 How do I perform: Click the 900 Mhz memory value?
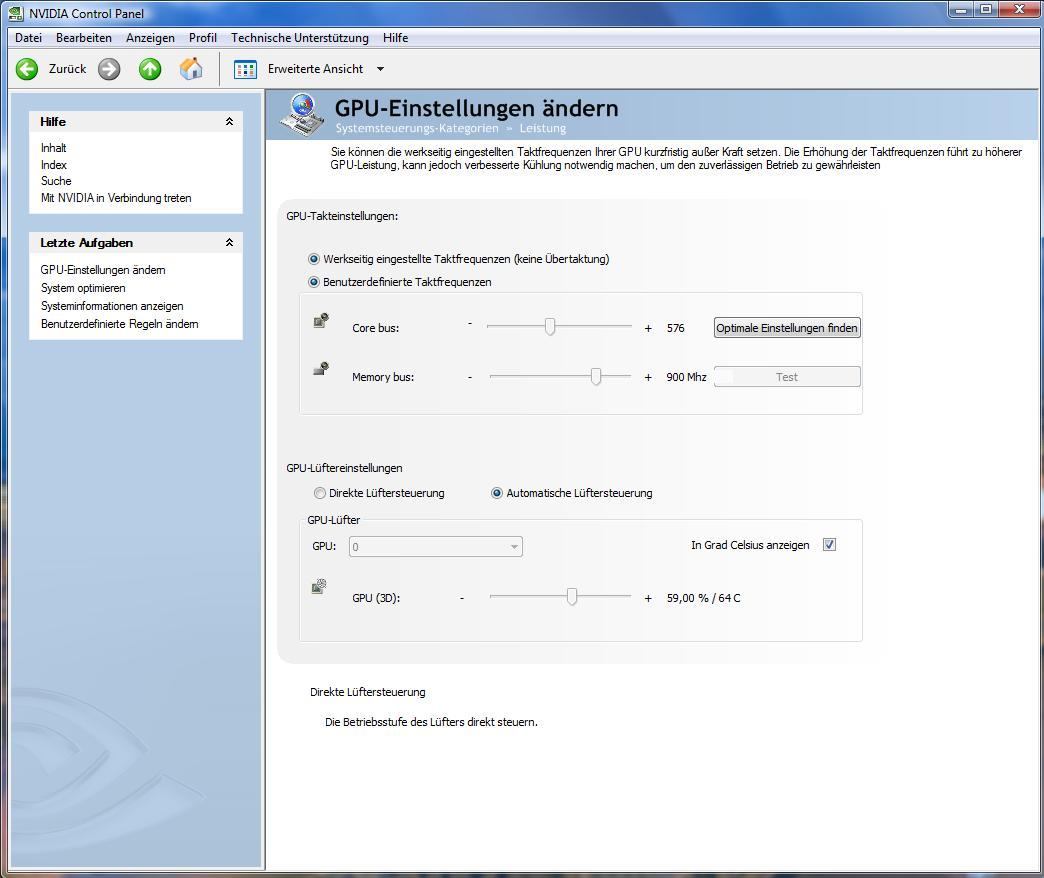686,377
